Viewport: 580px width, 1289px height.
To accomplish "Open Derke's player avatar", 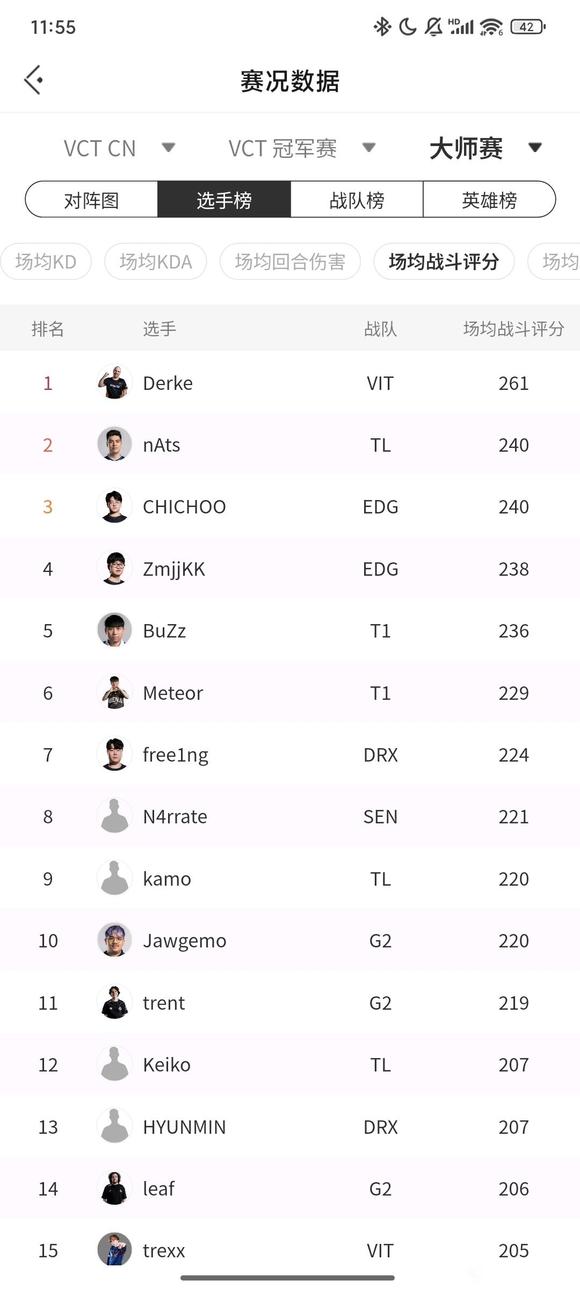I will [x=114, y=382].
